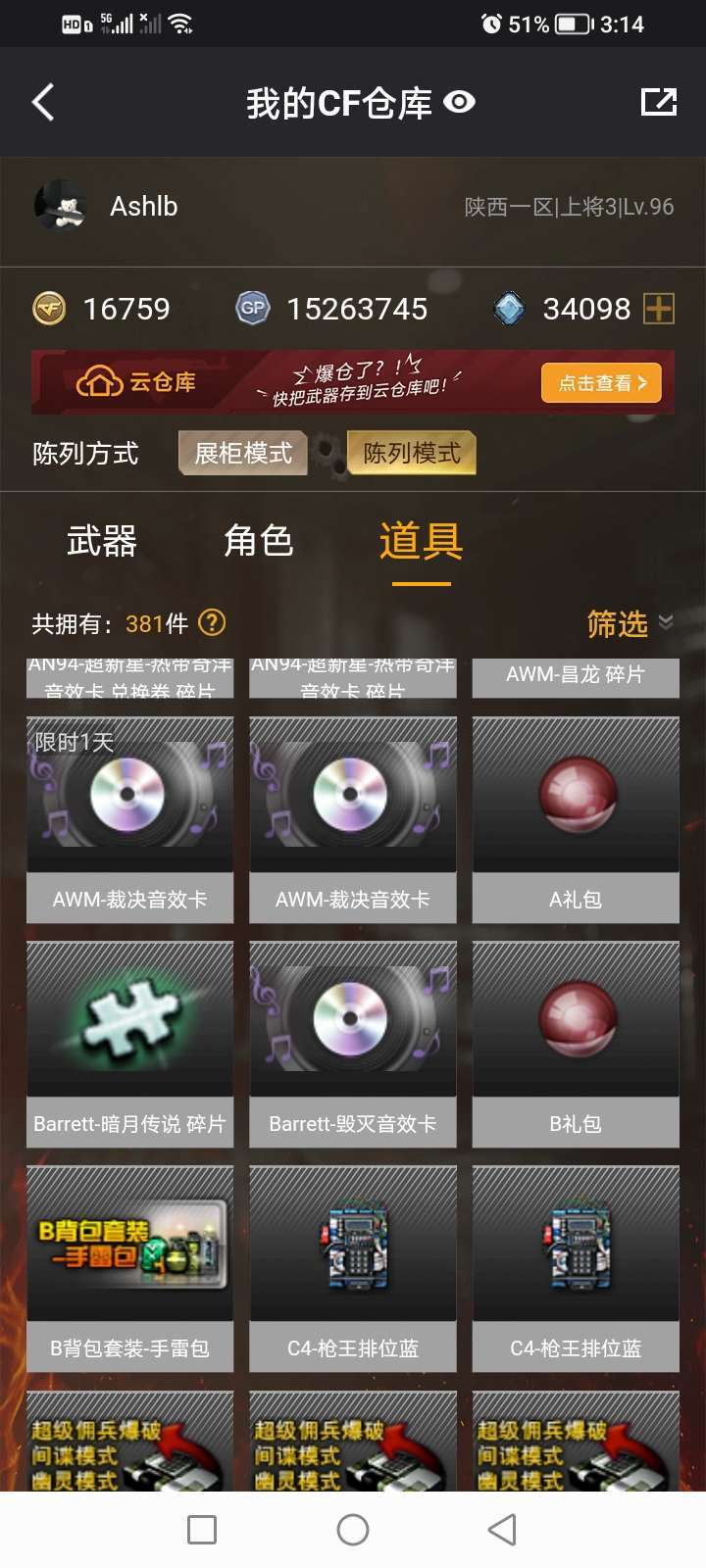This screenshot has height=1568, width=706.
Task: Click the chevron arrow beside 筛选
Action: pyautogui.click(x=666, y=622)
